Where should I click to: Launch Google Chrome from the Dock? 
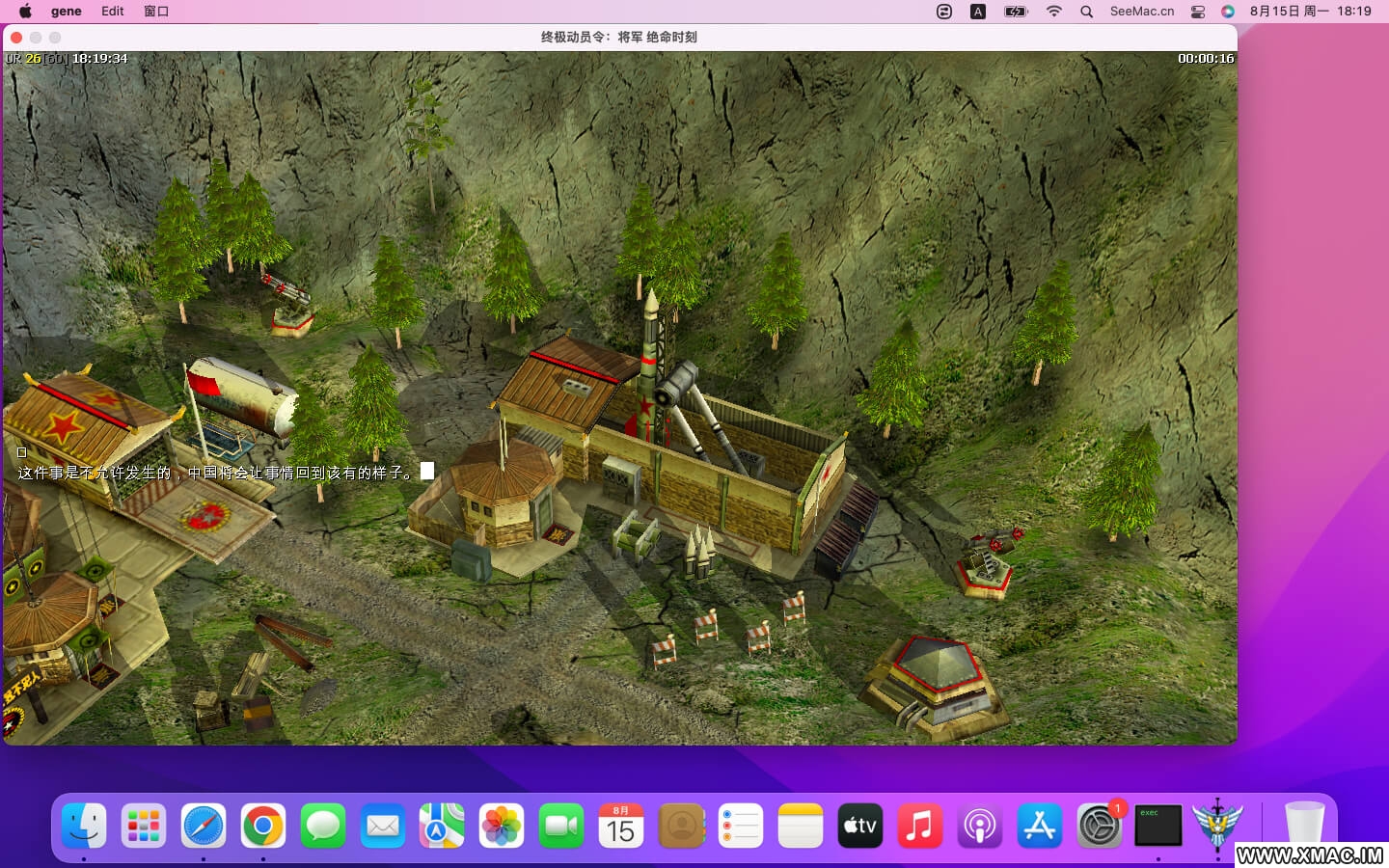[x=263, y=826]
